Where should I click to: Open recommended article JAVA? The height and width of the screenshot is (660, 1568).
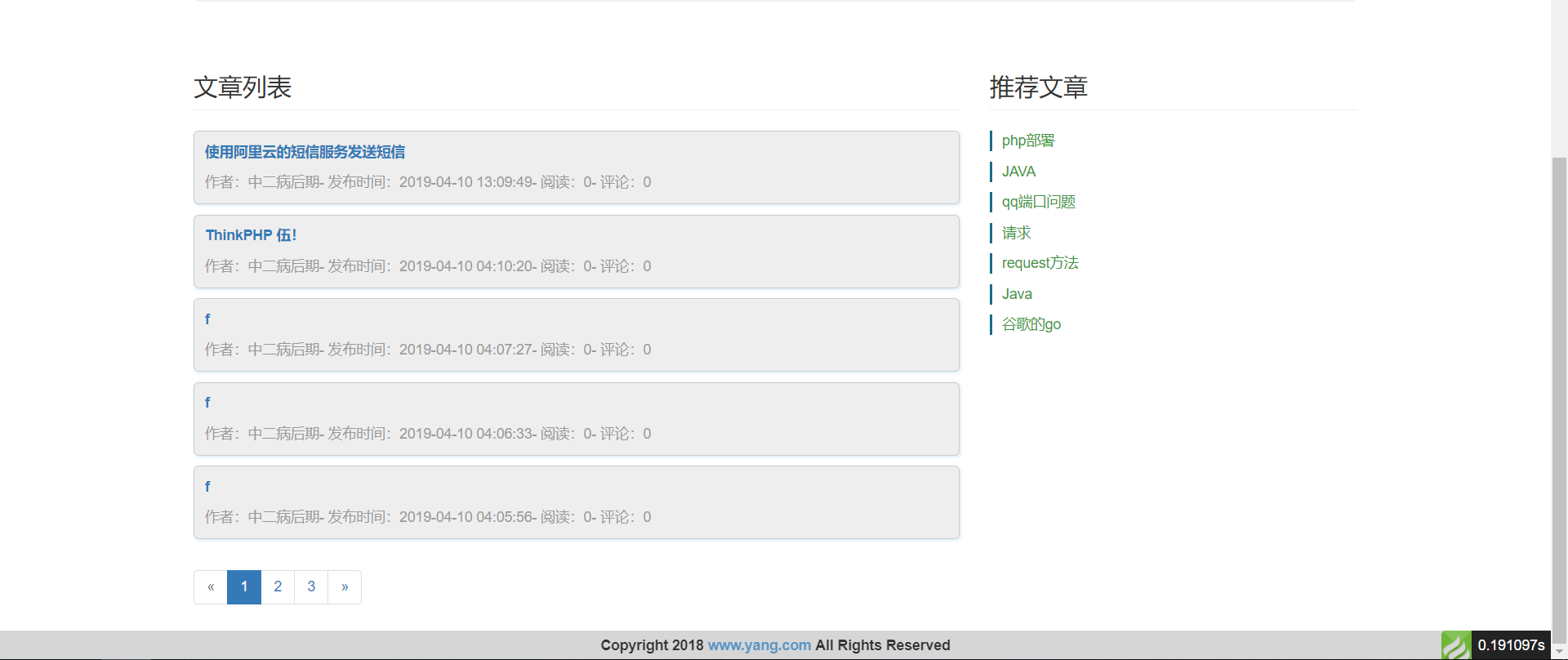1018,172
